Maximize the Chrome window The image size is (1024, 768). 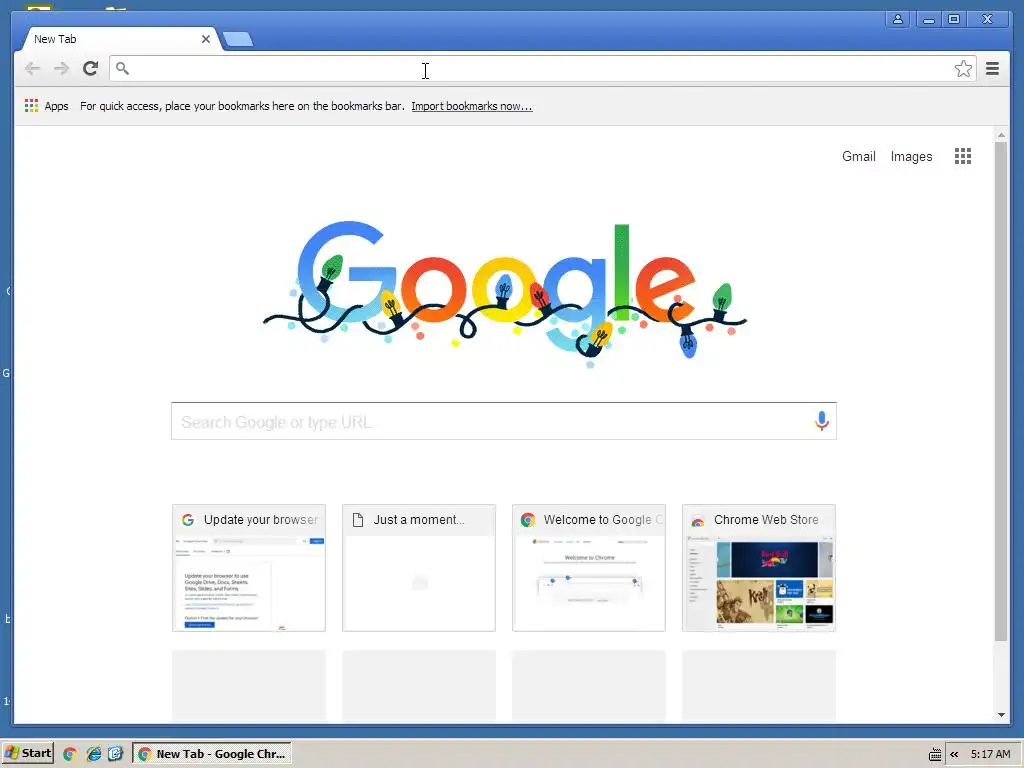pyautogui.click(x=954, y=19)
